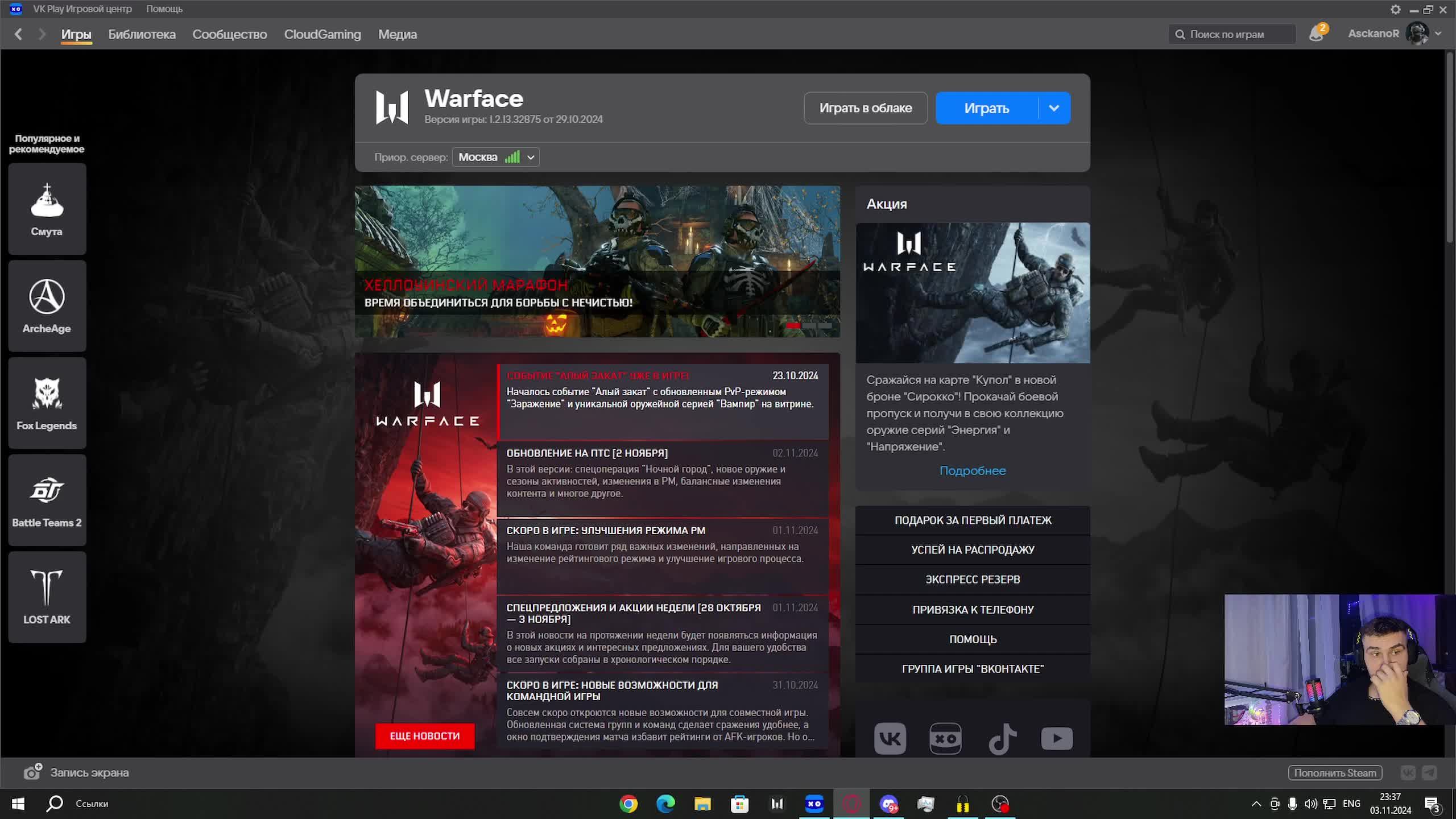1456x819 pixels.
Task: Open Смута from the games sidebar
Action: tap(47, 209)
